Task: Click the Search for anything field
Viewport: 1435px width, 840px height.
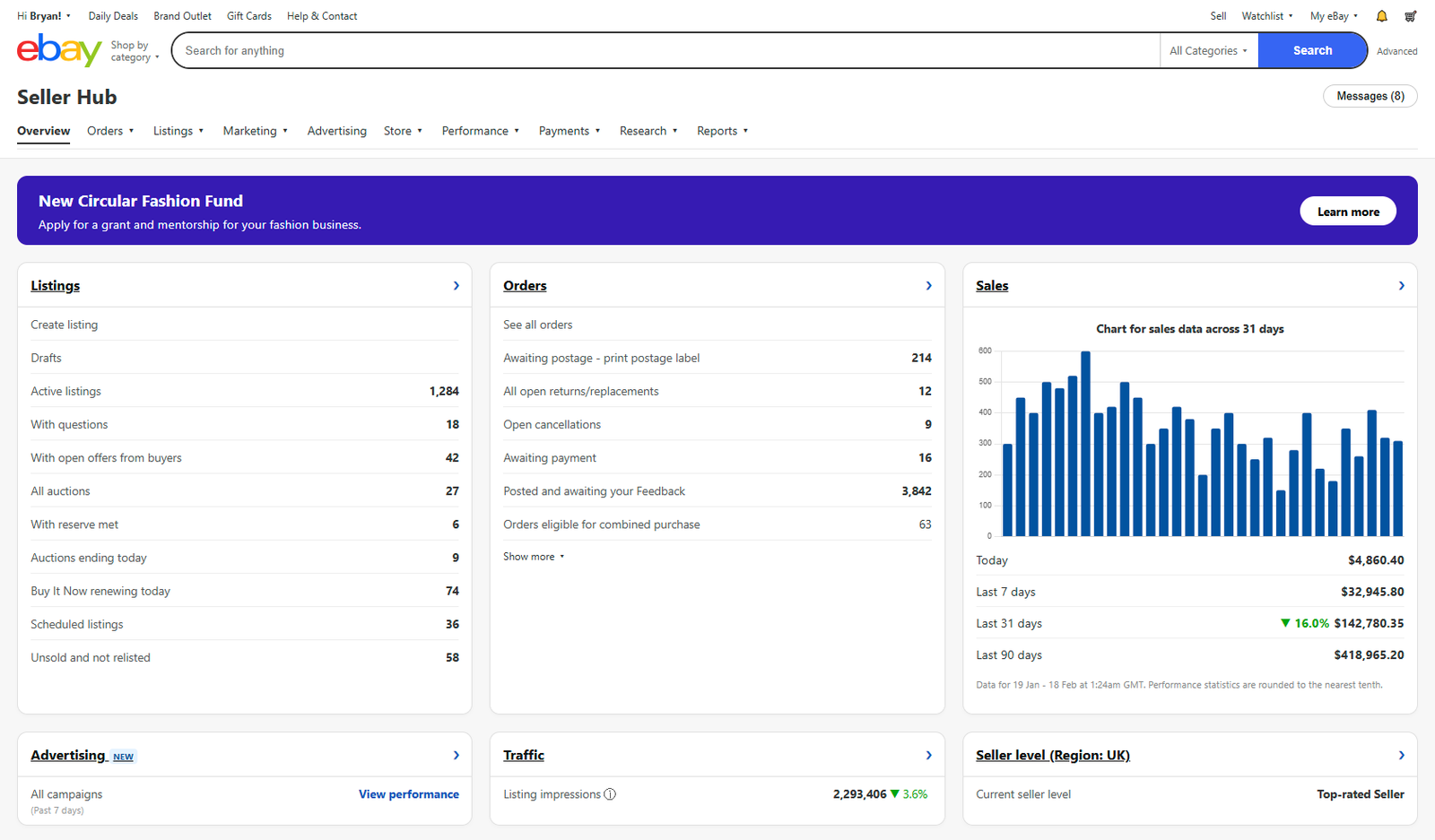Action: pos(664,51)
